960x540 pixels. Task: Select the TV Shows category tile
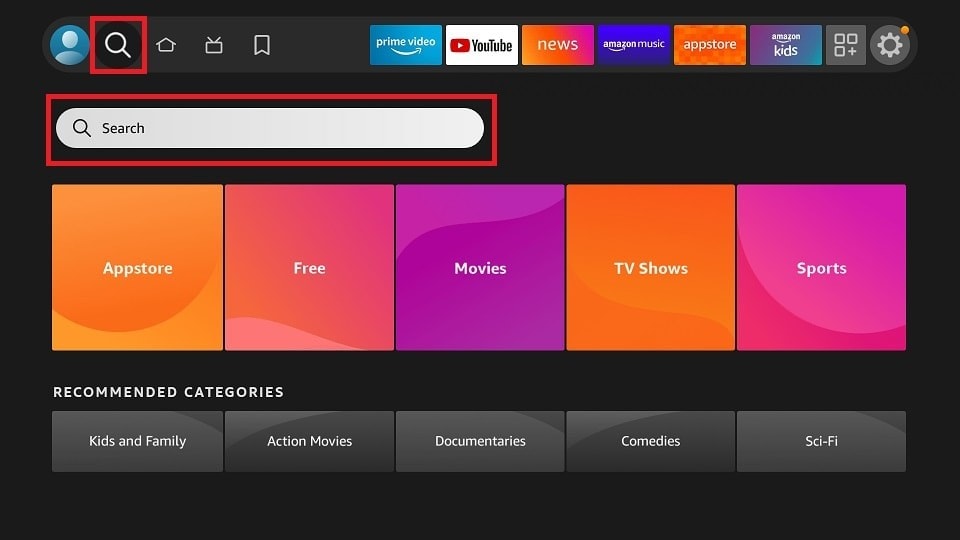[x=650, y=268]
